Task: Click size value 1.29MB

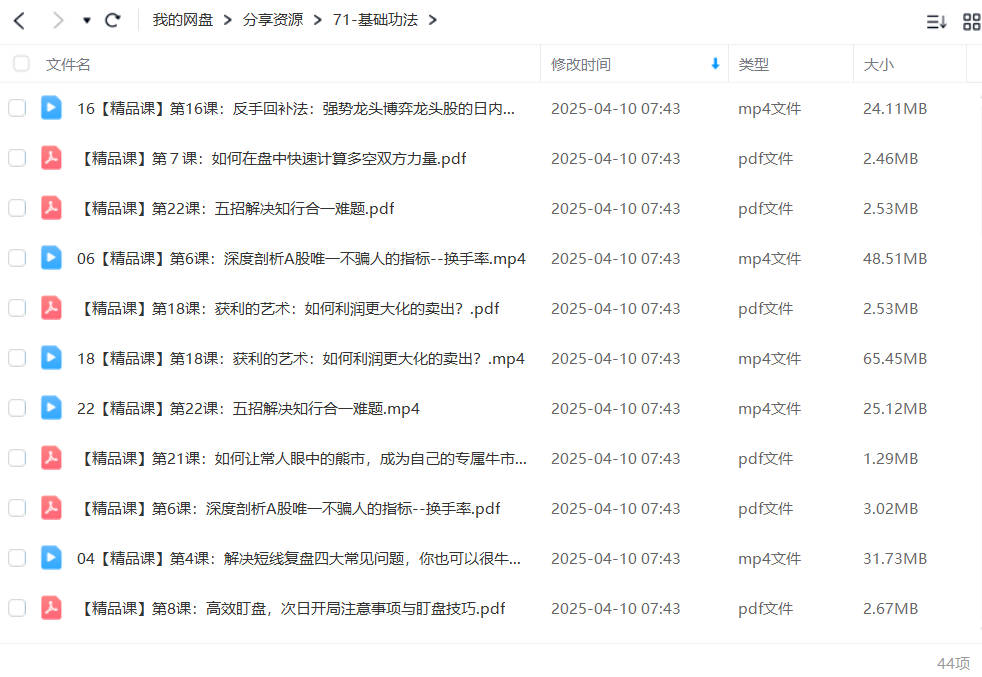Action: [891, 458]
